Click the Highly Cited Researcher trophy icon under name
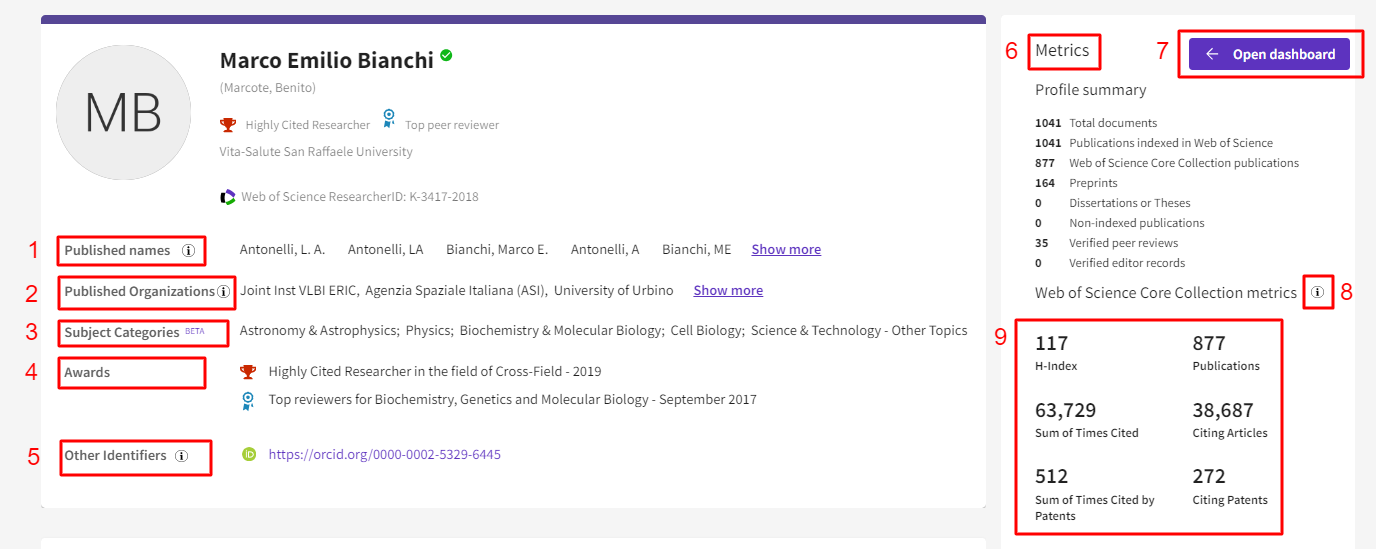1376x549 pixels. point(228,125)
